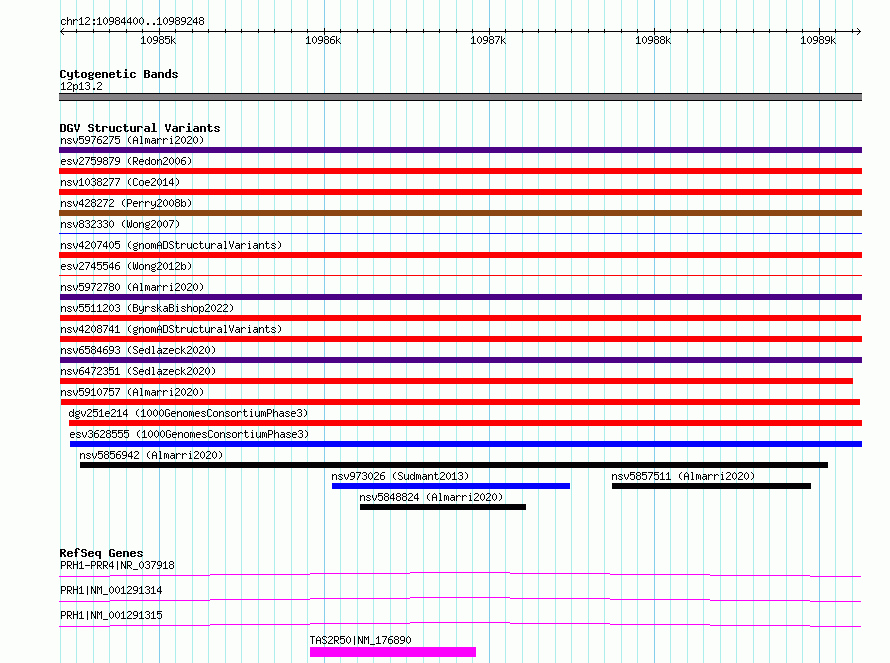Screen dimensions: 890x663
Task: Open the nsv1038277 (Coe2014) variant label
Action: (120, 182)
